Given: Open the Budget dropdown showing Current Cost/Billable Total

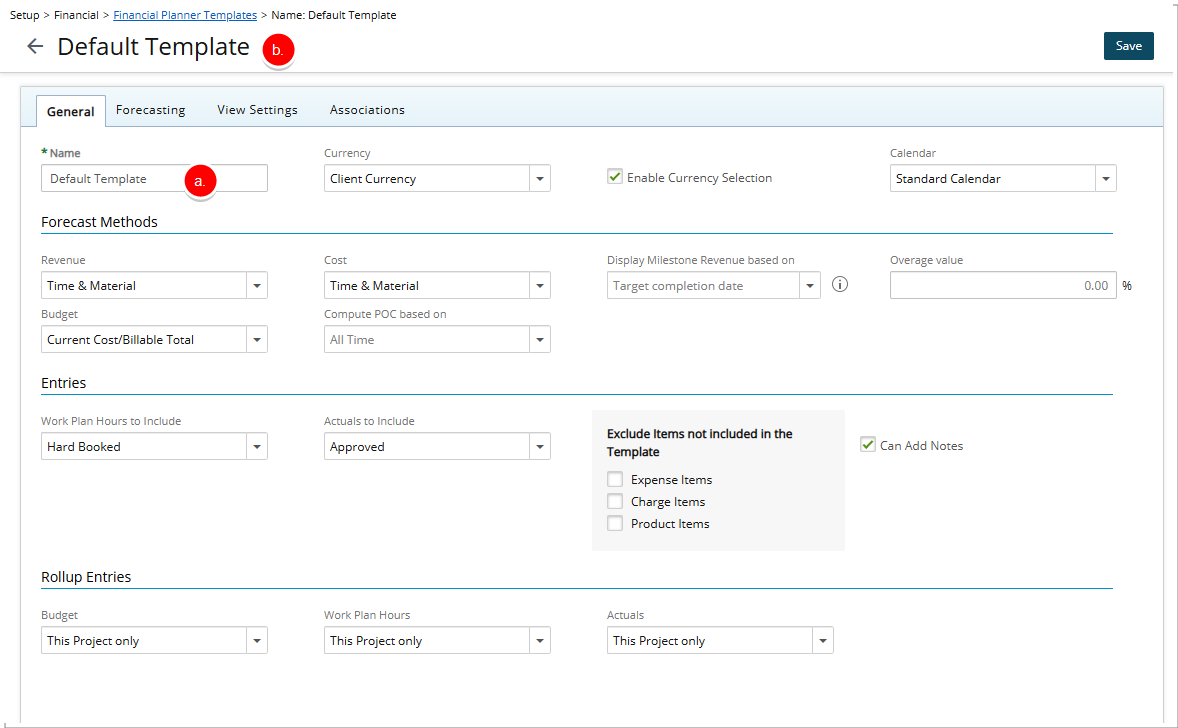Looking at the screenshot, I should pyautogui.click(x=257, y=339).
